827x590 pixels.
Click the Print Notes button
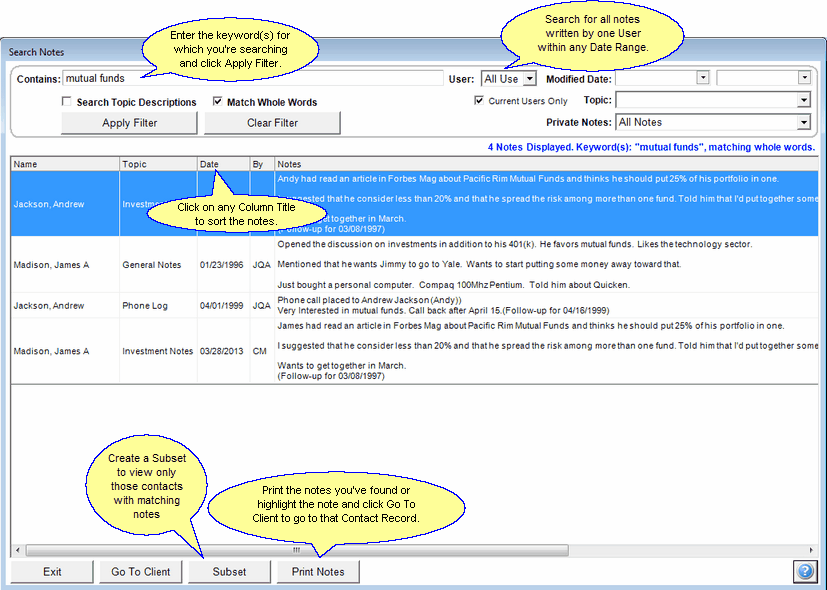point(318,572)
